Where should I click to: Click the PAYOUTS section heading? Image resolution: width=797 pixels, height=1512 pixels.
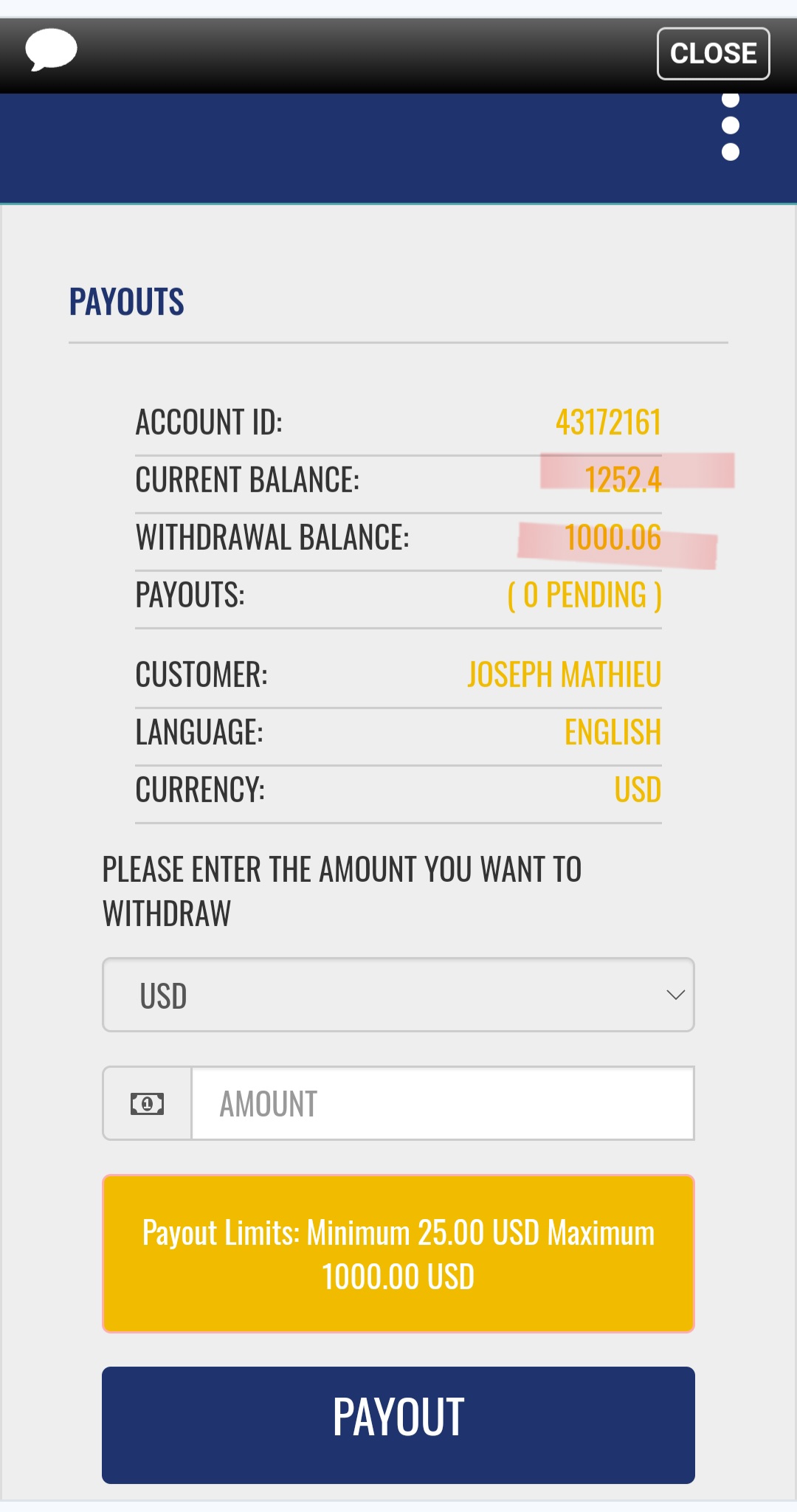click(x=127, y=302)
